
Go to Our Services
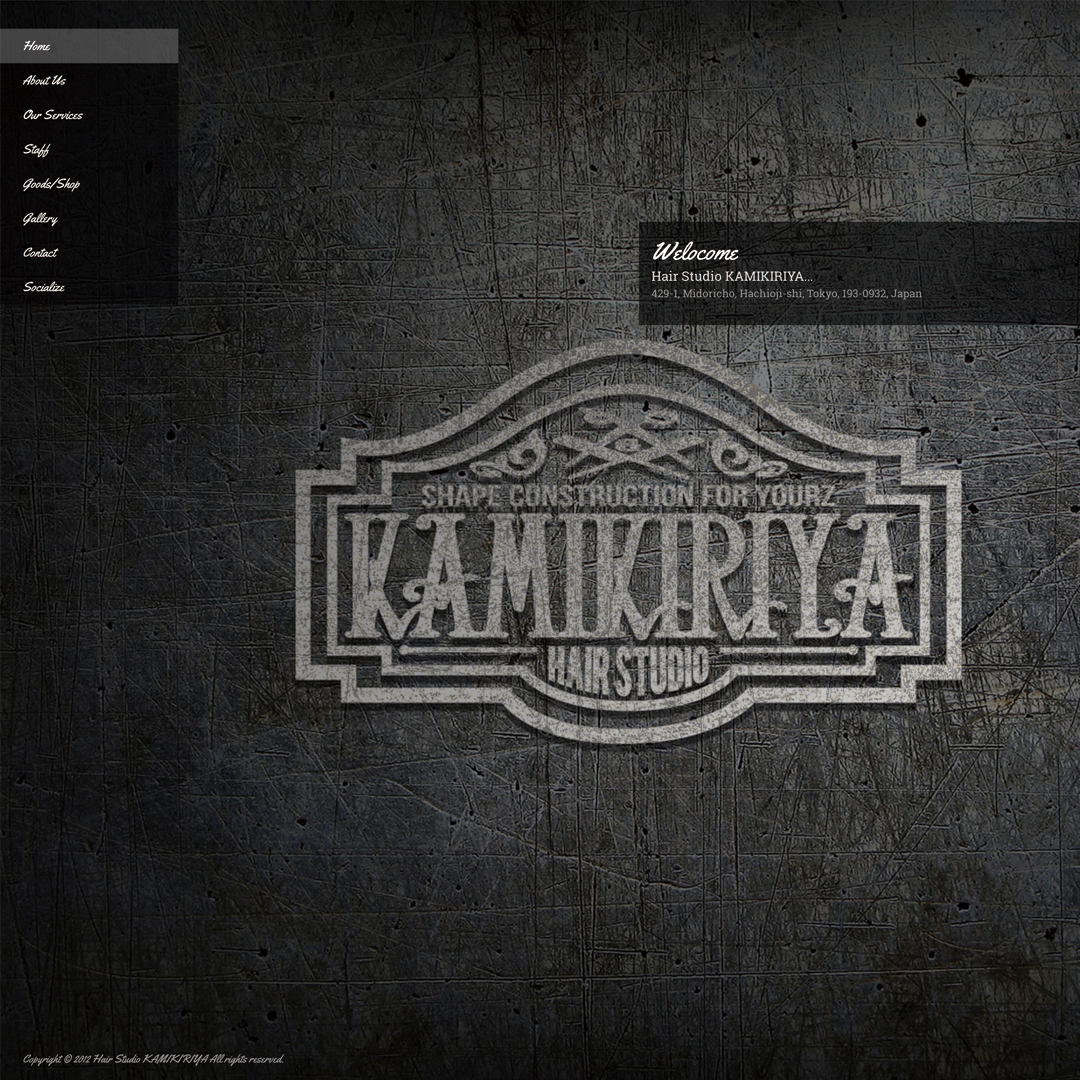tap(53, 115)
